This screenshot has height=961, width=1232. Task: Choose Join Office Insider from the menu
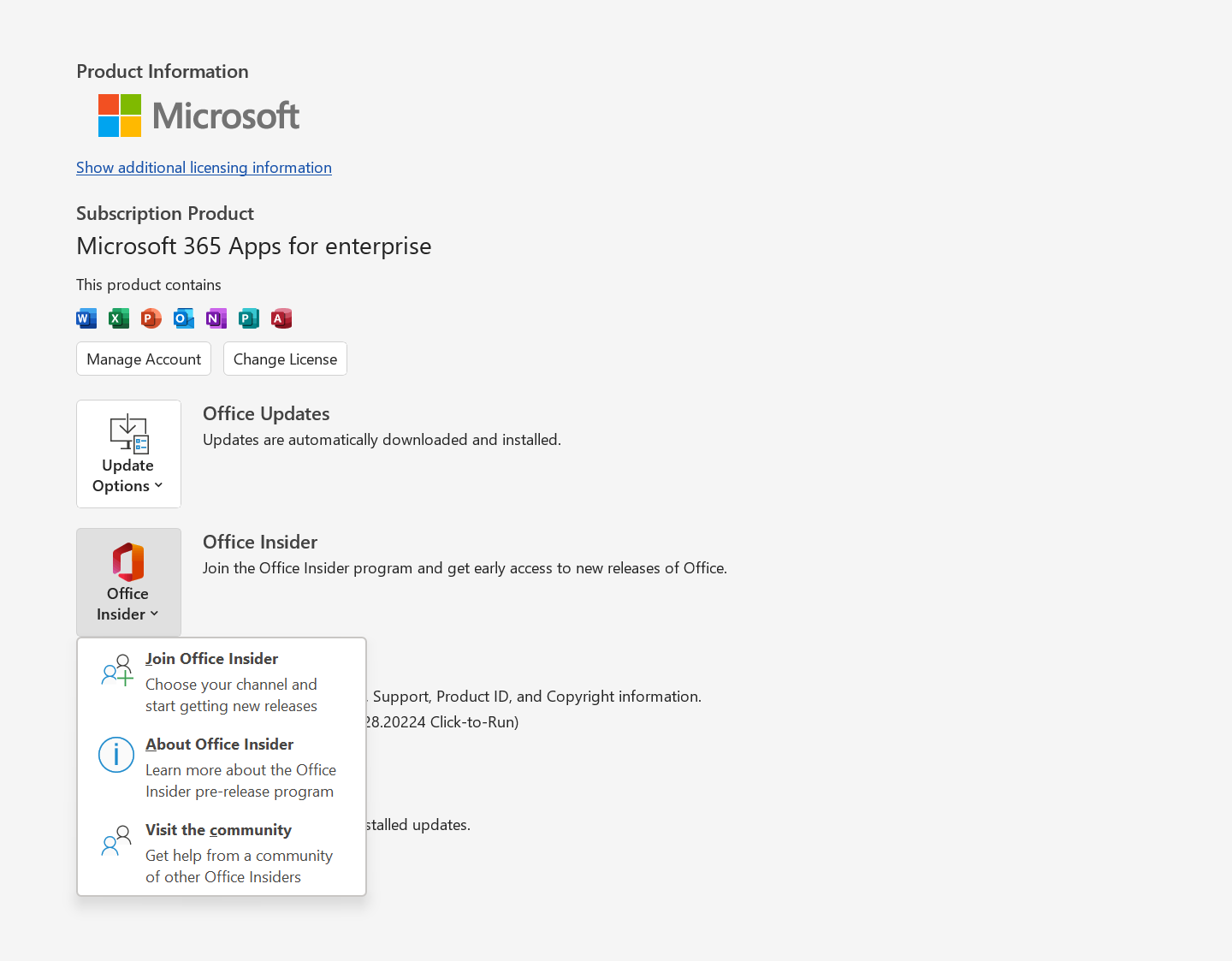(x=211, y=659)
